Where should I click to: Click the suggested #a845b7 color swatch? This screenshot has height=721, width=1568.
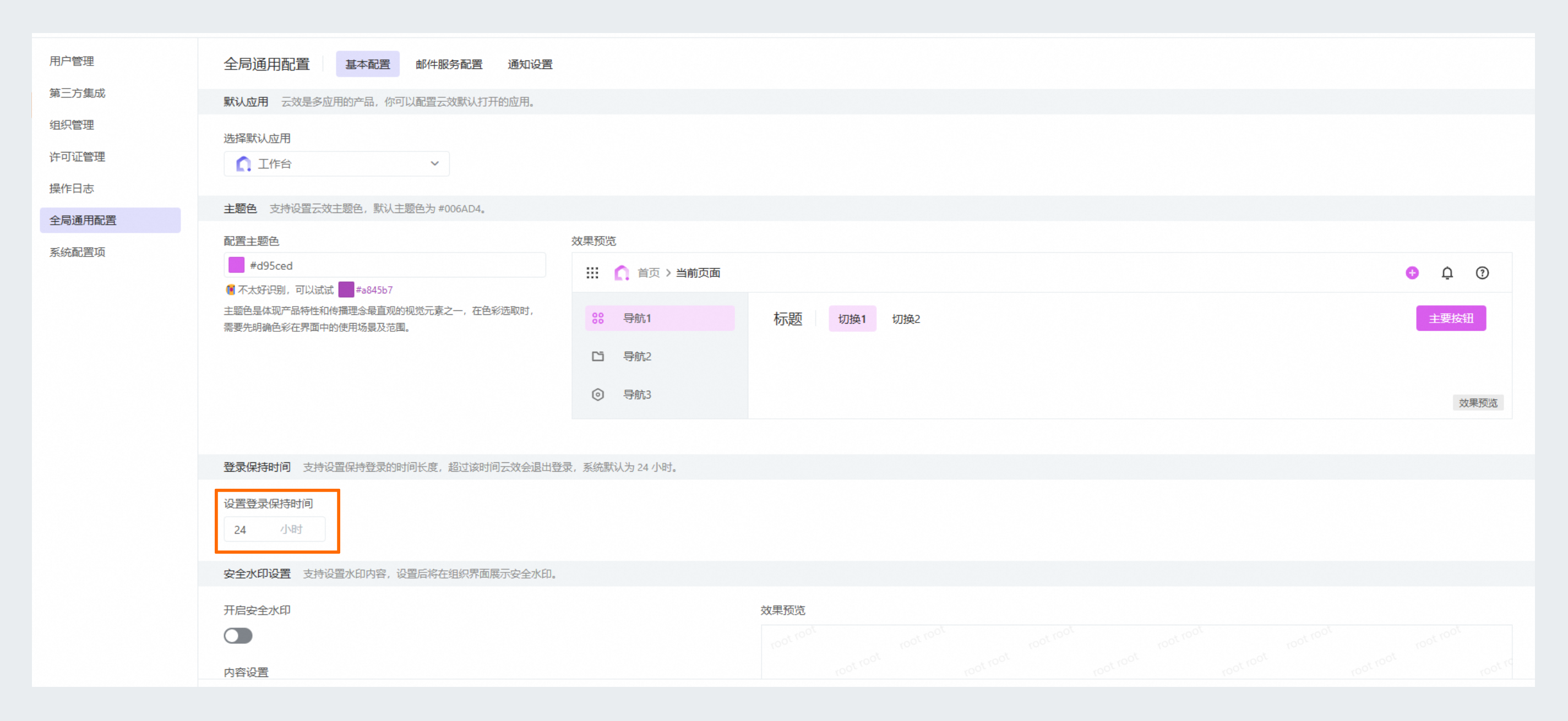click(x=346, y=290)
